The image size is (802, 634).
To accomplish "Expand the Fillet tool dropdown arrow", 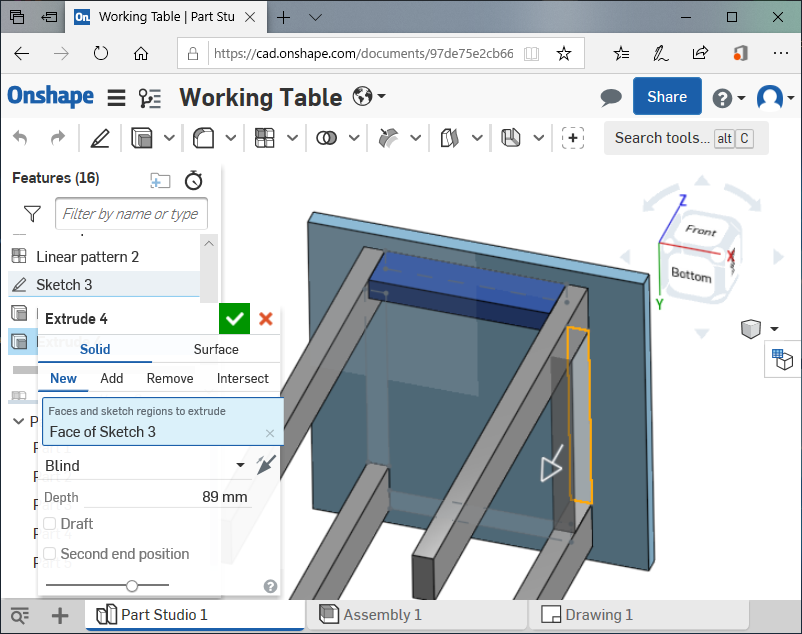I will (231, 138).
